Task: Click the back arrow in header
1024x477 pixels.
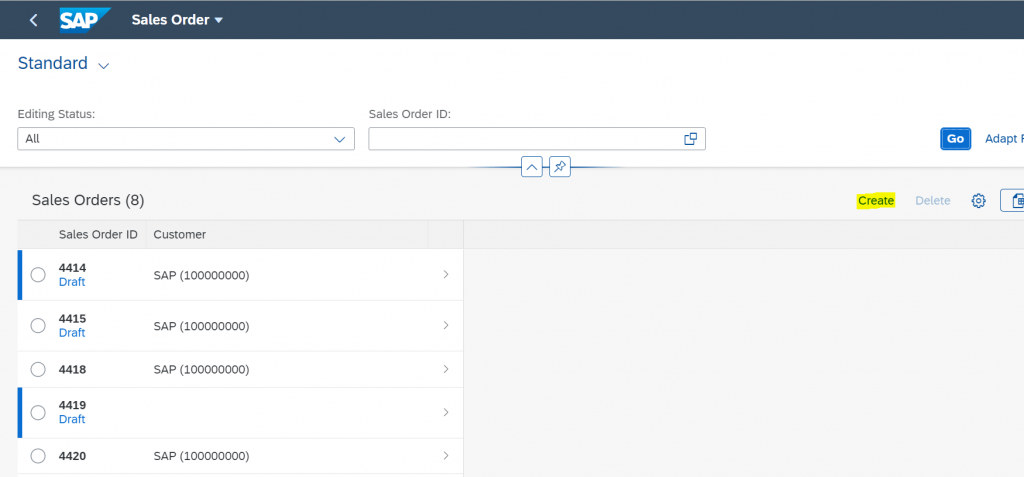Action: [34, 20]
